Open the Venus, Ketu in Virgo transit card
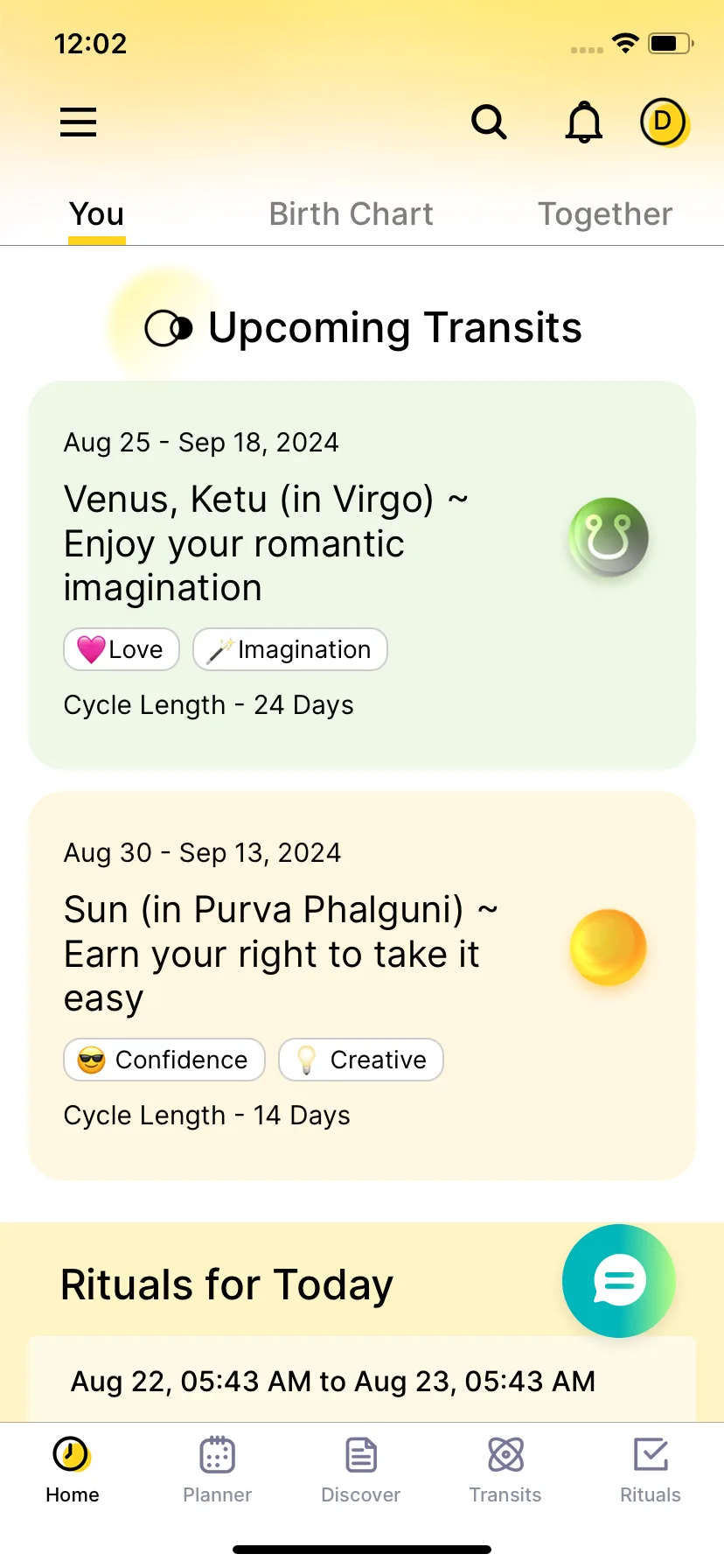The height and width of the screenshot is (1568, 724). 362,575
